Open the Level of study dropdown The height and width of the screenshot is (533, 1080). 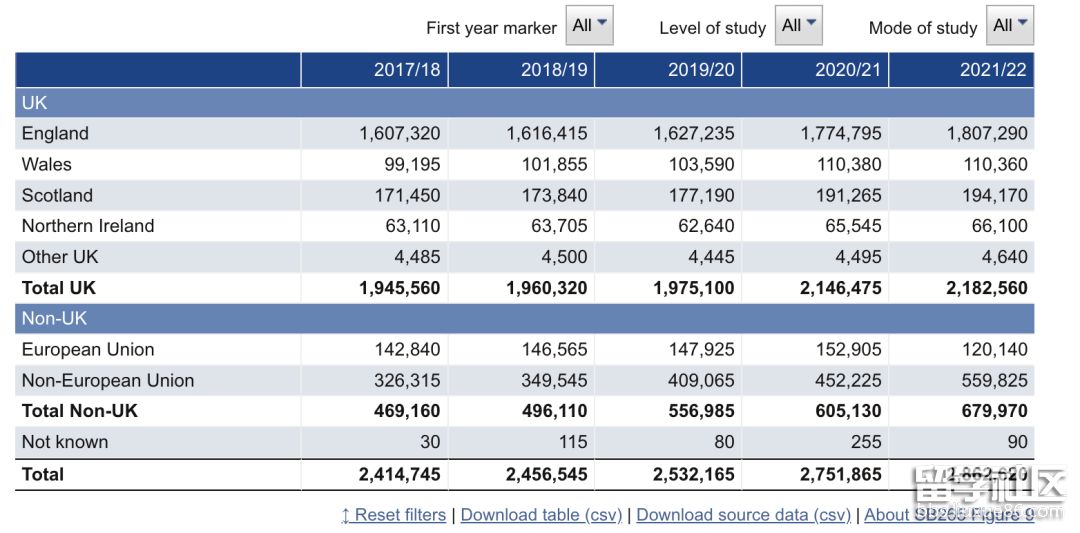click(798, 26)
